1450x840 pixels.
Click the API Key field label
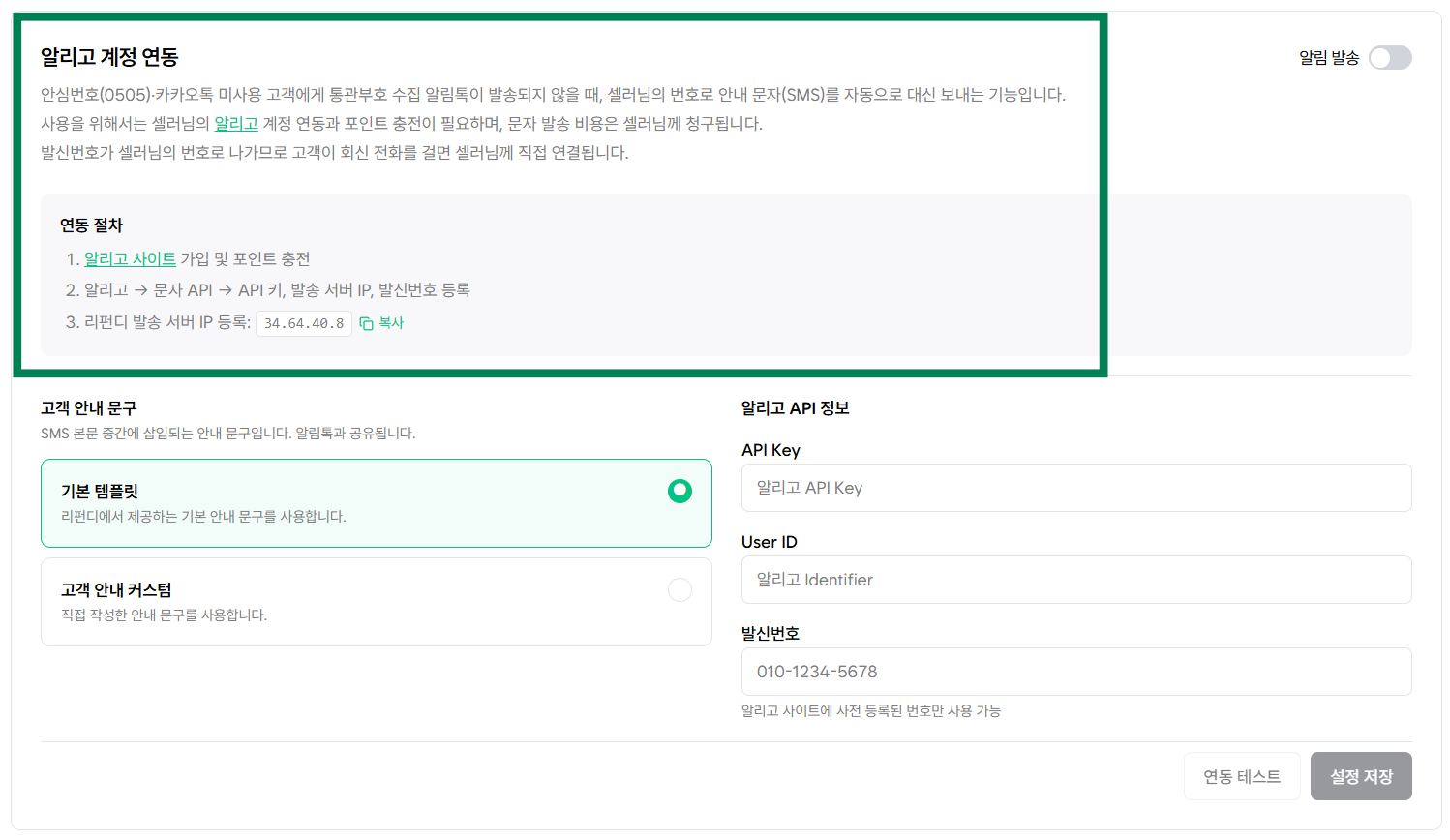(770, 450)
